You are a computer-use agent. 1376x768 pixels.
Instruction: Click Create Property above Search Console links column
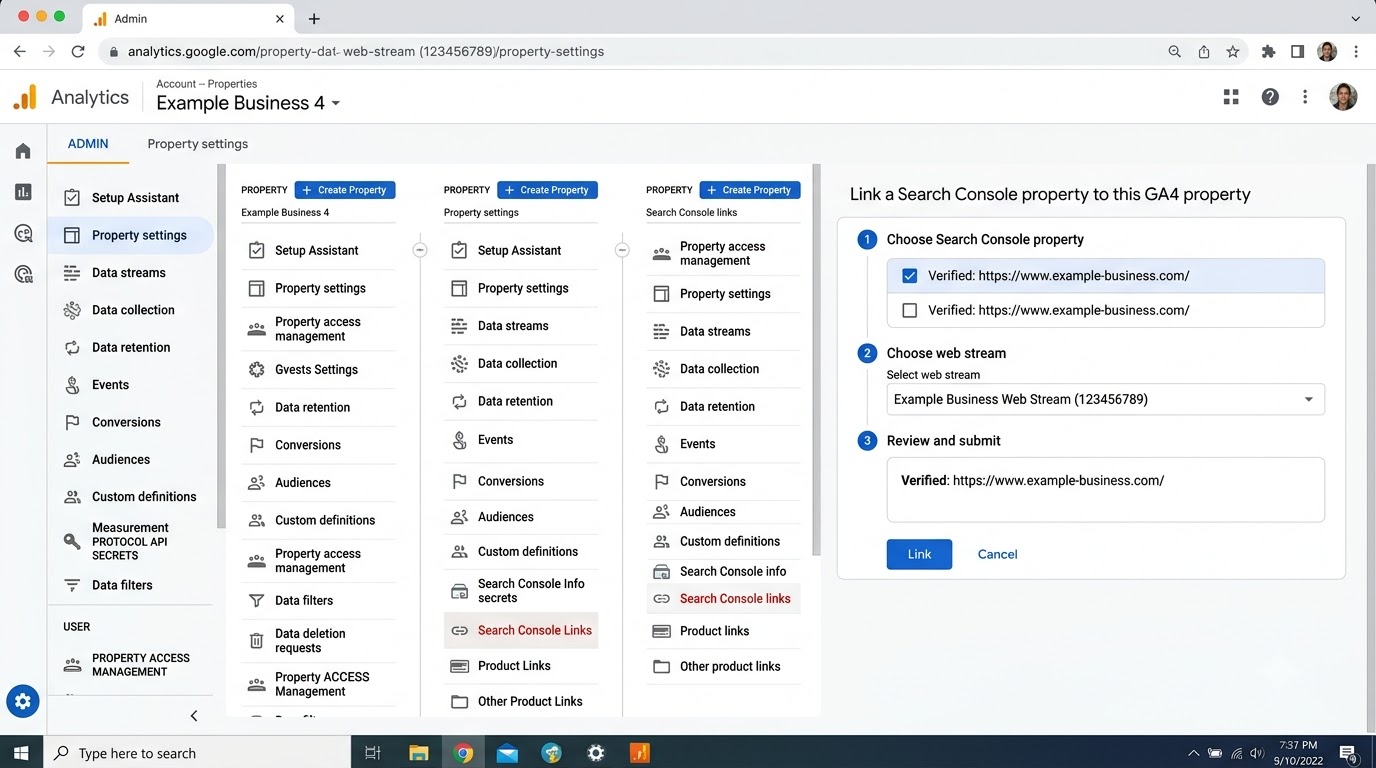[750, 190]
